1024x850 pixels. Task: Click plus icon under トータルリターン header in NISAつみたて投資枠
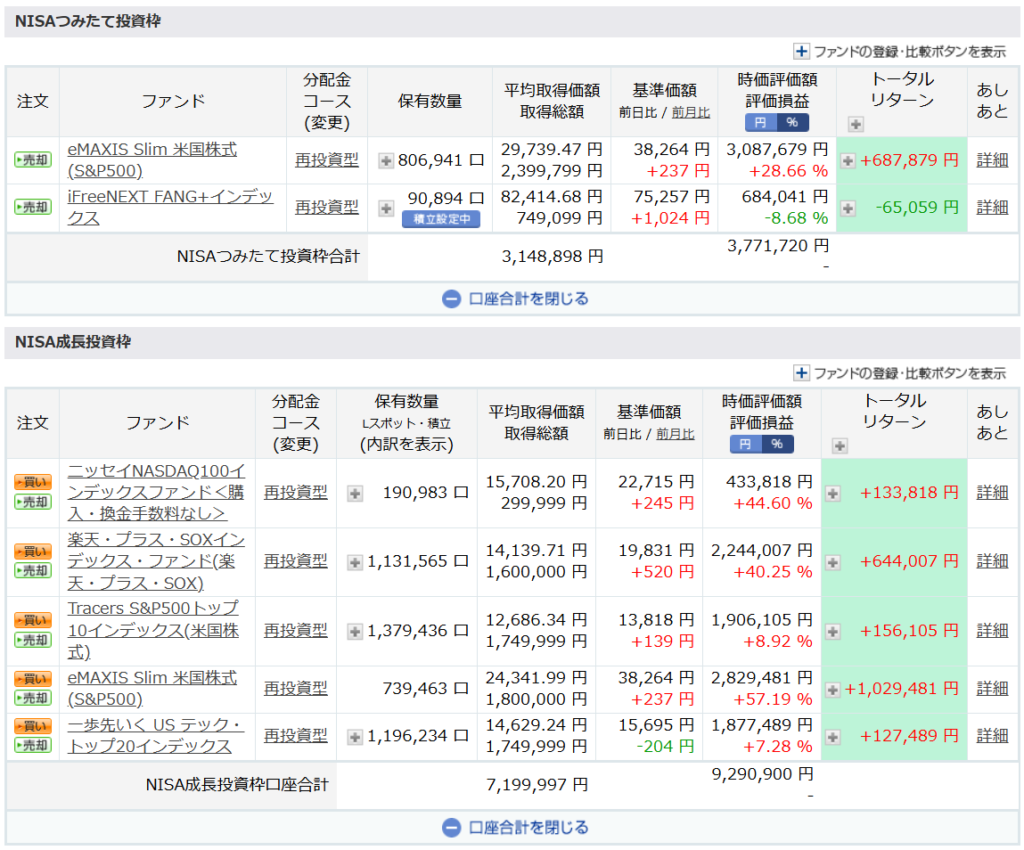point(854,124)
